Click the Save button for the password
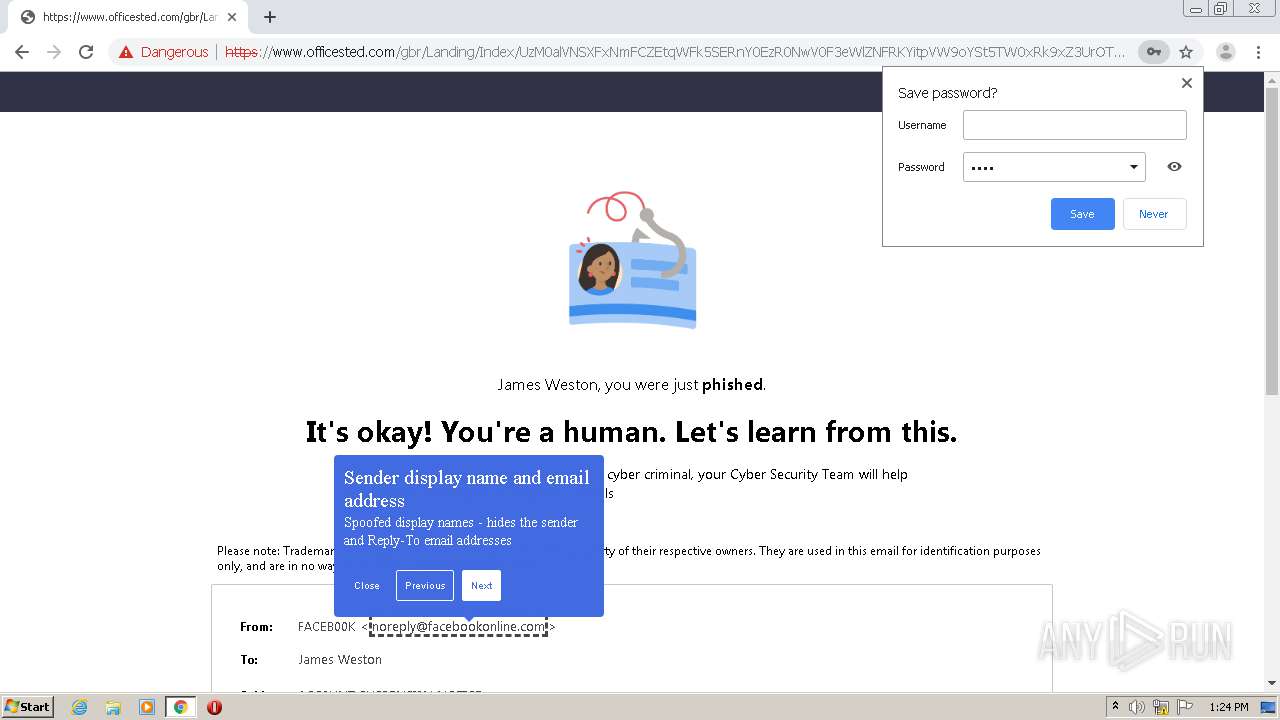This screenshot has height=720, width=1280. (1082, 214)
